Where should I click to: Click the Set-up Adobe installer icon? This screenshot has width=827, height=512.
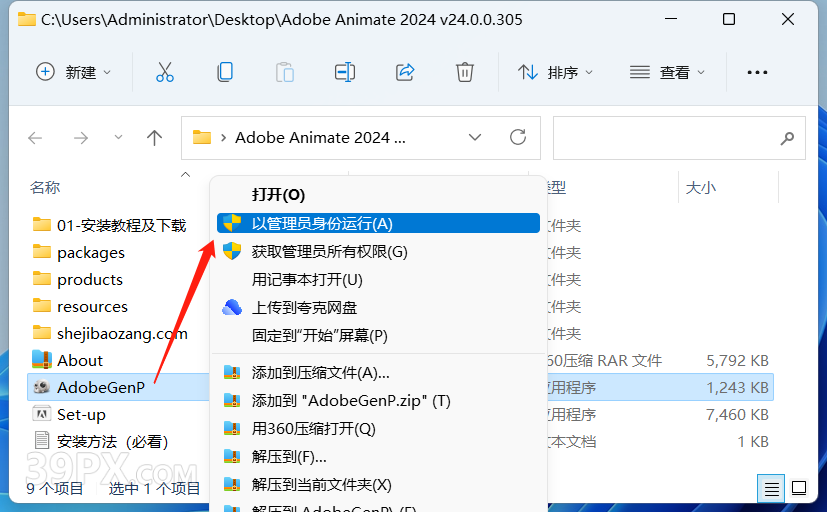(x=42, y=414)
